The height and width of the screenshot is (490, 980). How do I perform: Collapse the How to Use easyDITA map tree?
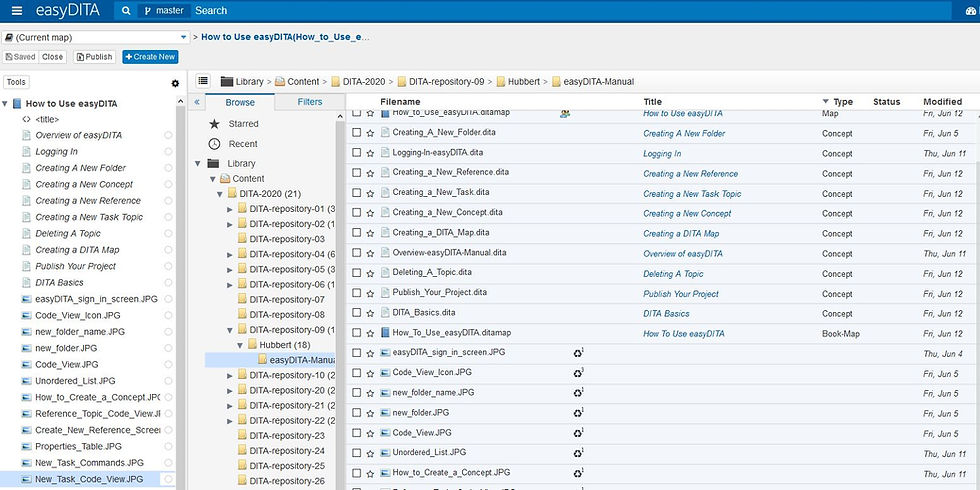(5, 104)
